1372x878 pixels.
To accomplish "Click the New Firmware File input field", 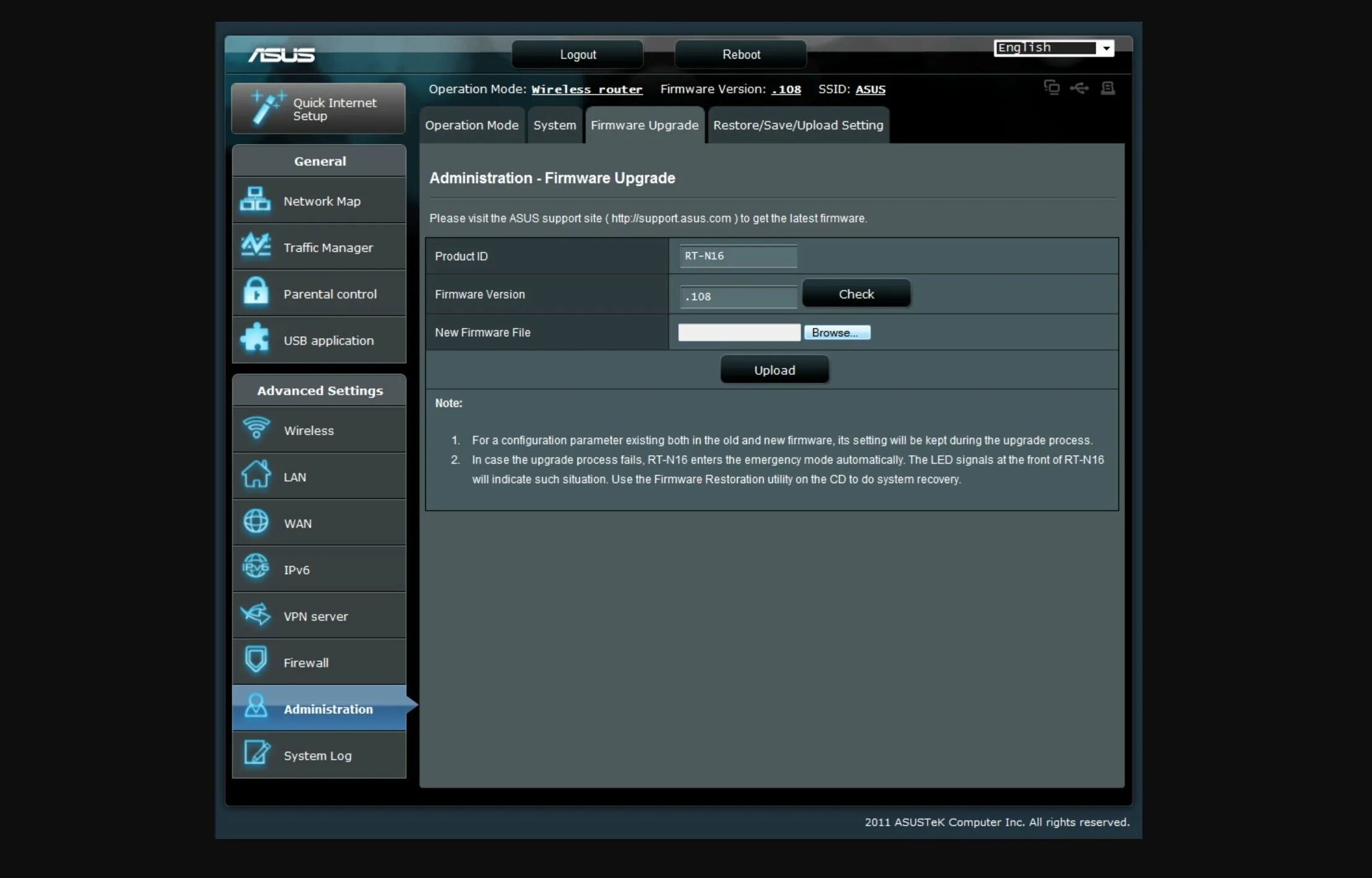I will click(x=737, y=332).
